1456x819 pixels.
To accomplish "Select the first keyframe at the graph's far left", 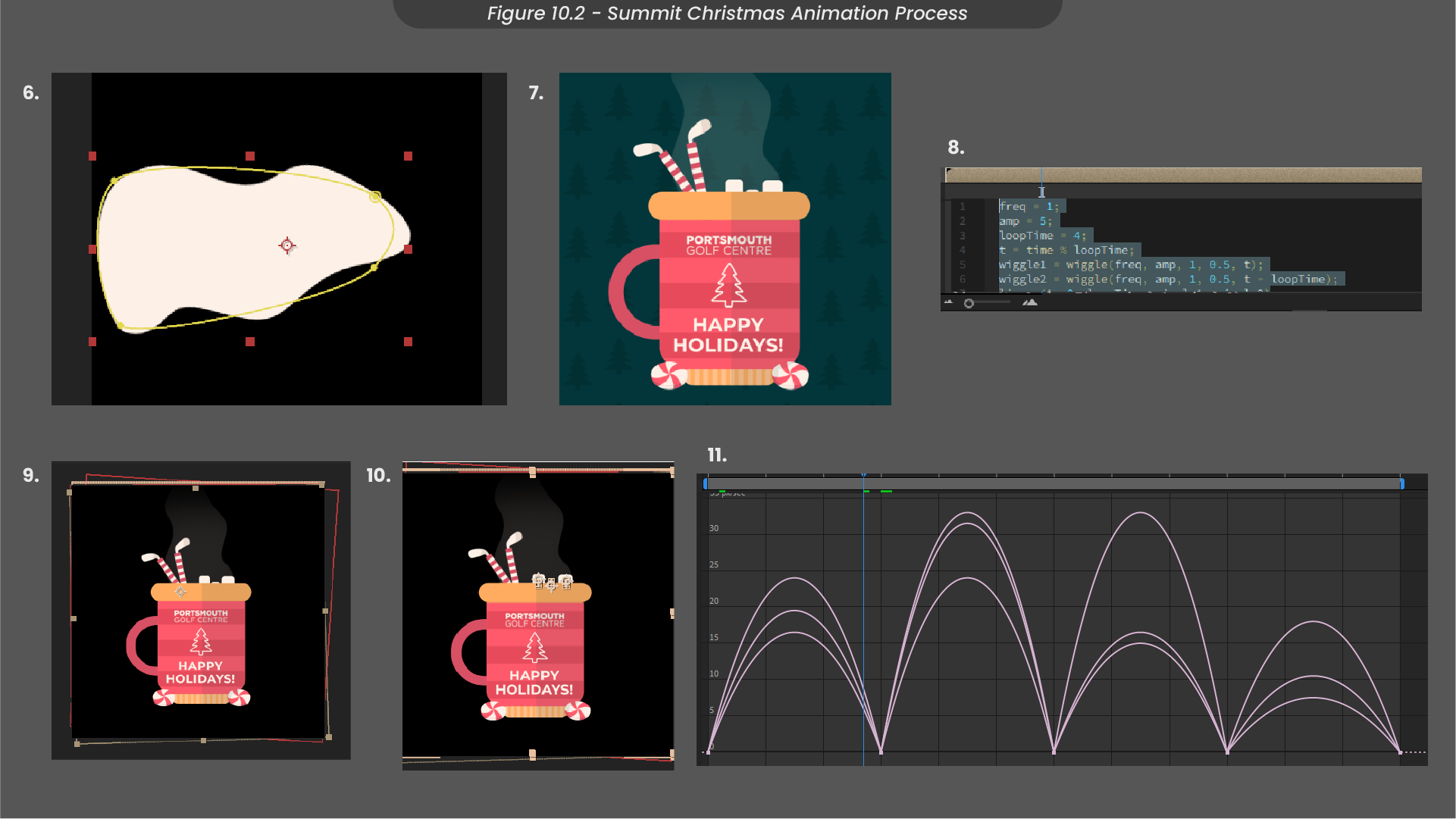I will 708,752.
